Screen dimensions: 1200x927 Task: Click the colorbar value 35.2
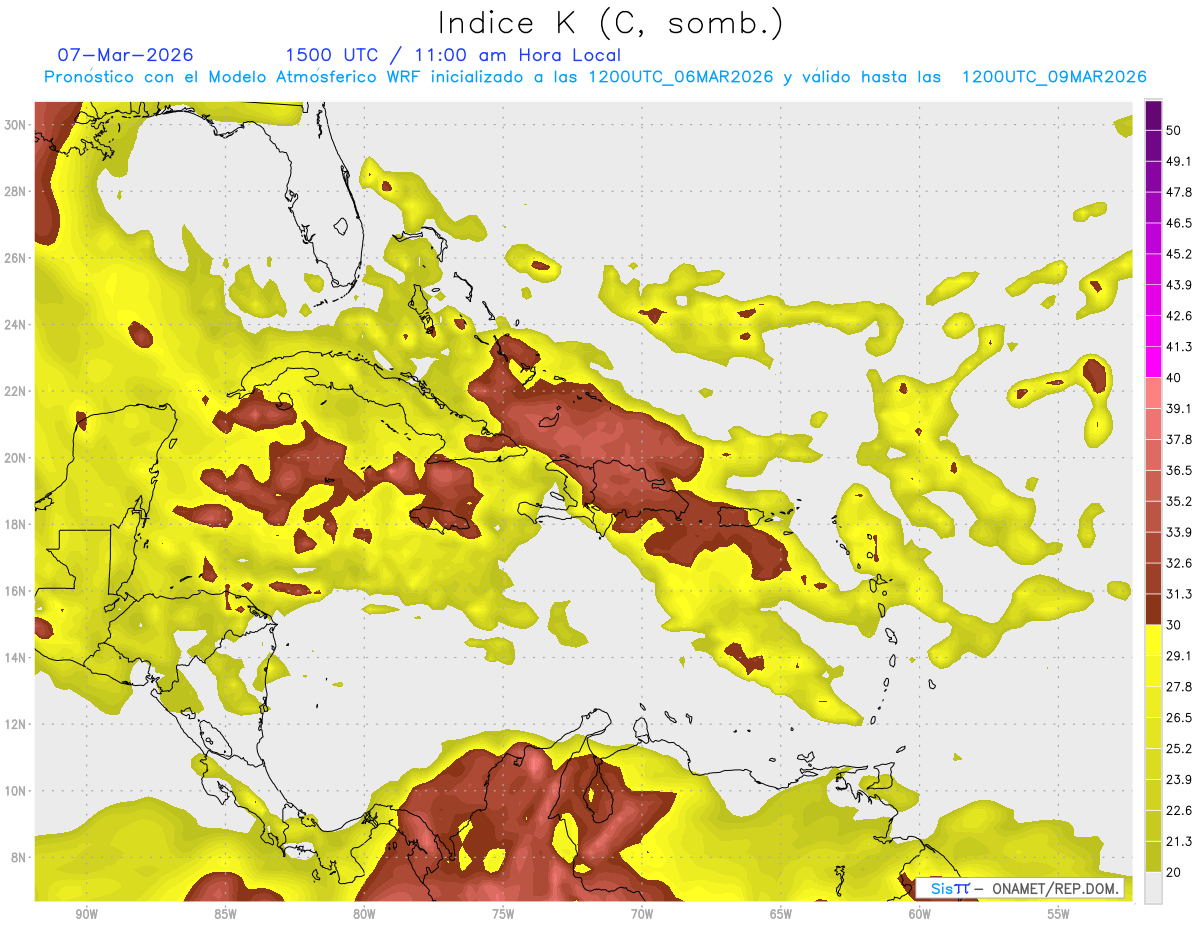1179,501
